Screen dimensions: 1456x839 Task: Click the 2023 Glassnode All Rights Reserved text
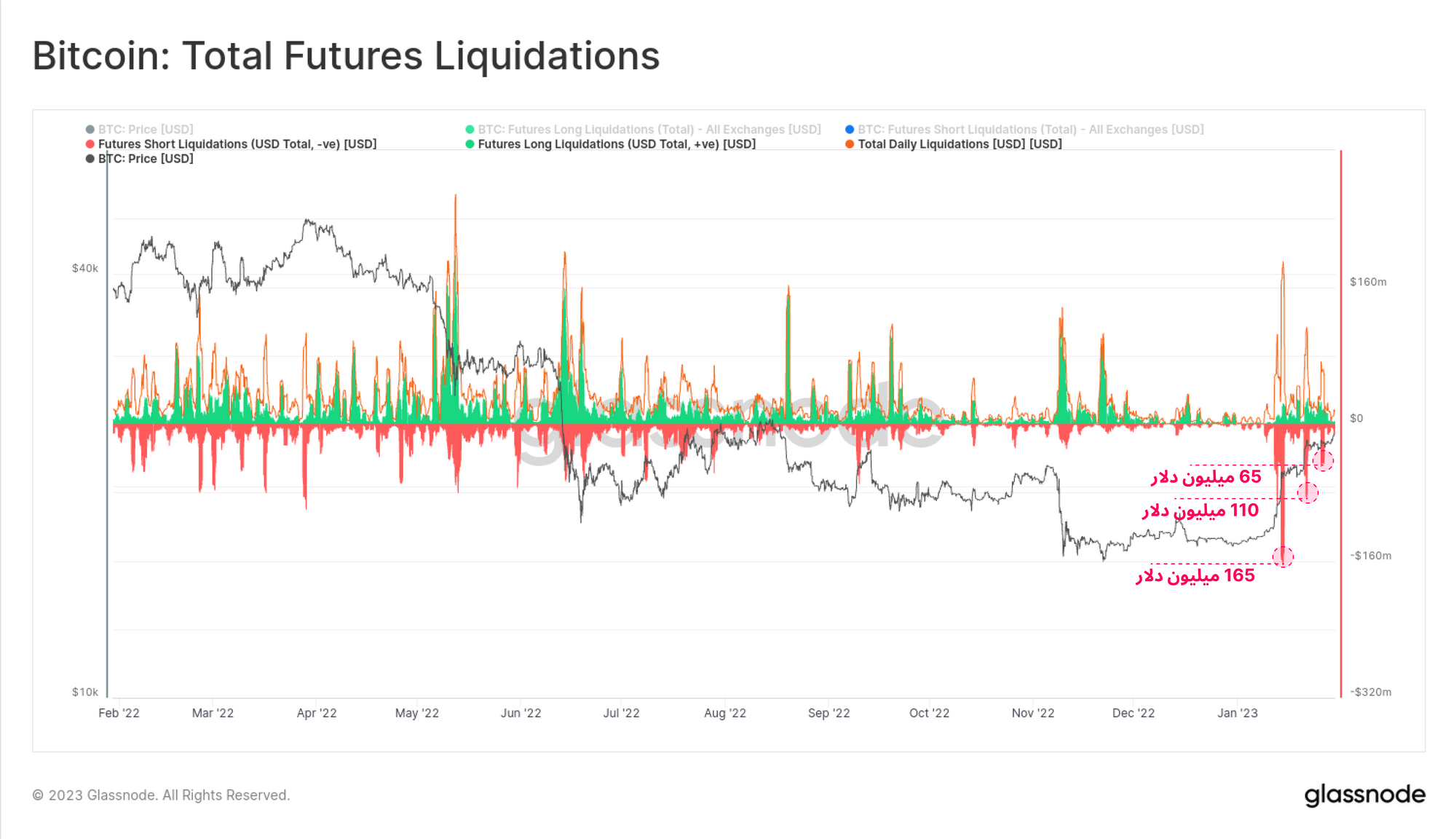click(162, 795)
